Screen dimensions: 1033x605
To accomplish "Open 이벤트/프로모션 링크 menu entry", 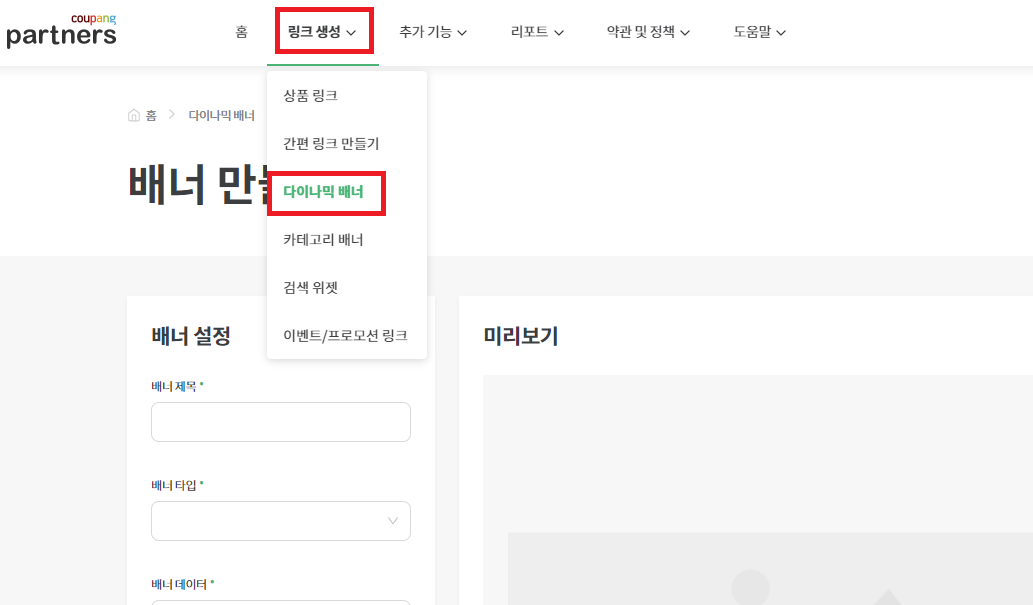I will coord(347,335).
